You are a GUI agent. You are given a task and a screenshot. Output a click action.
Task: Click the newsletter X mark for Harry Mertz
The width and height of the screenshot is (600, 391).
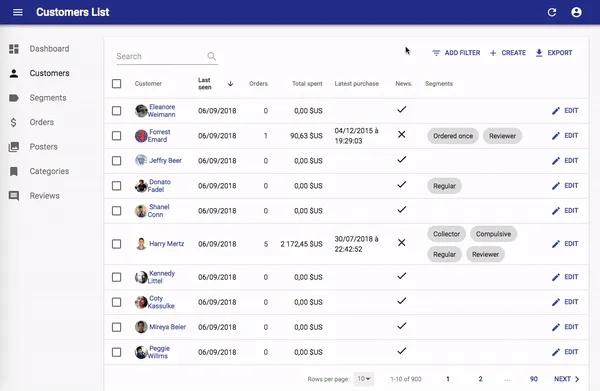401,243
